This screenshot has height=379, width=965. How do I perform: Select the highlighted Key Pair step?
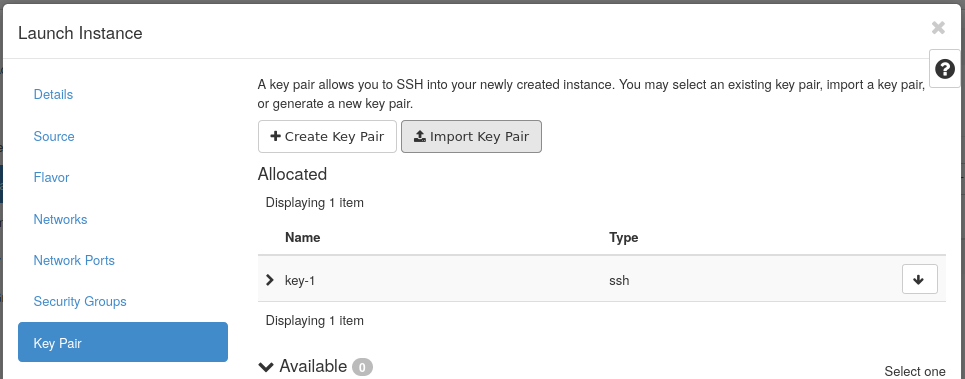123,342
